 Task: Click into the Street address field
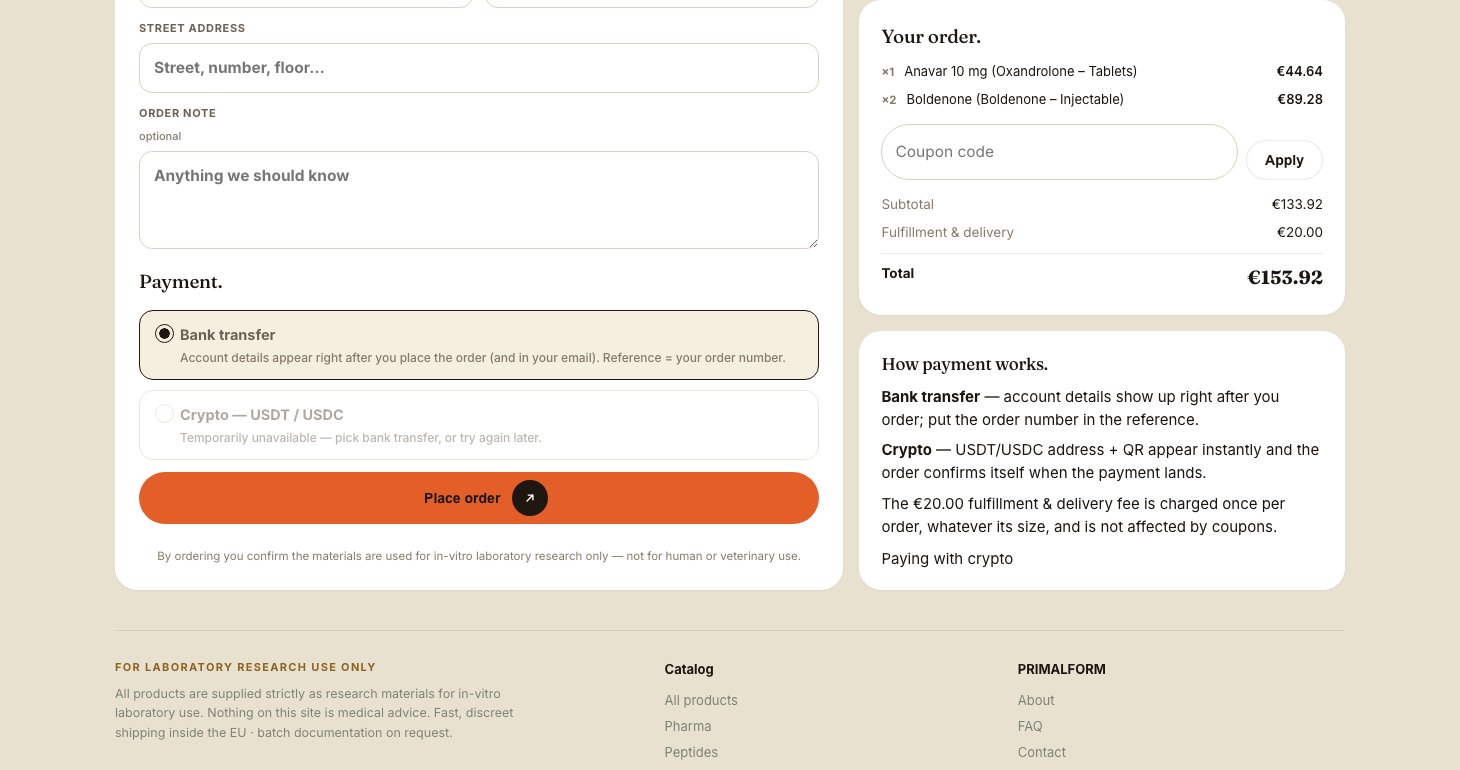click(x=479, y=68)
